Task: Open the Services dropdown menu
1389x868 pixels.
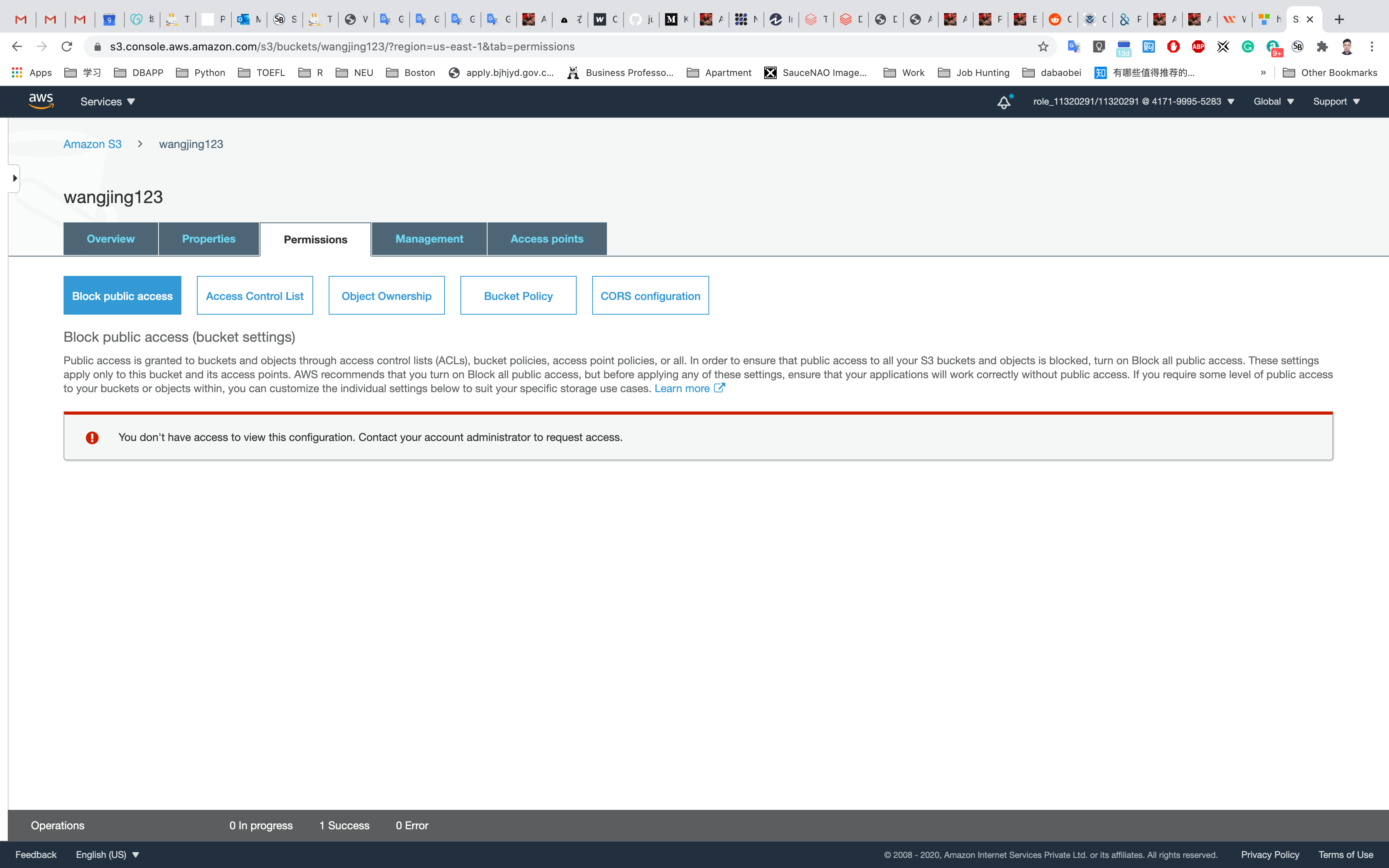Action: [x=107, y=102]
